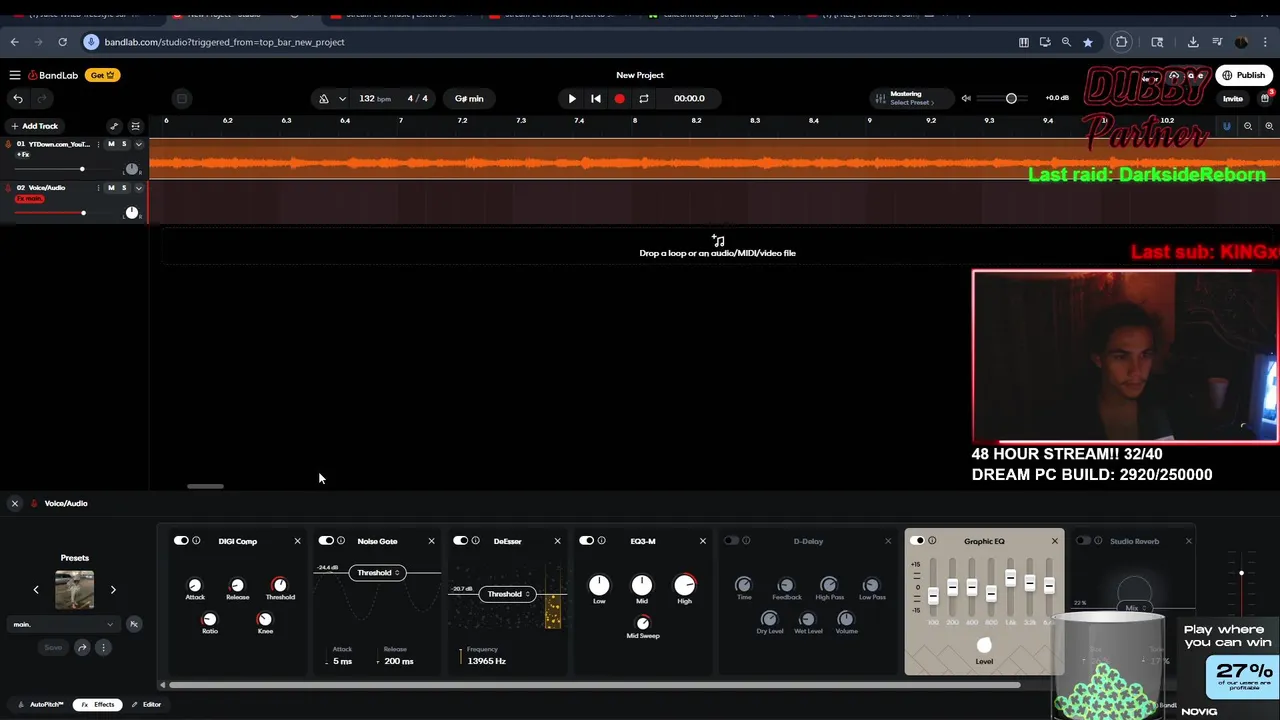Screen dimensions: 1280x720
Task: Show Noise Gate info icon
Action: [341, 541]
